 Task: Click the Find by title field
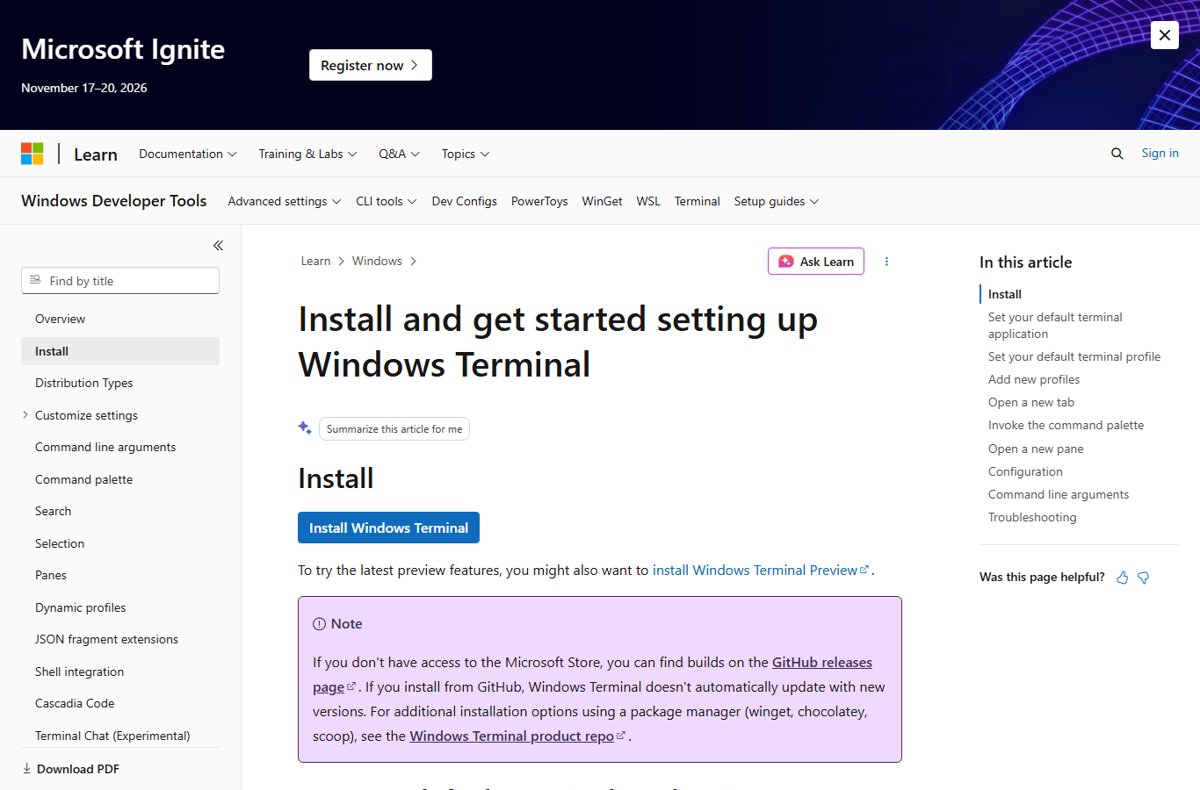(x=120, y=281)
